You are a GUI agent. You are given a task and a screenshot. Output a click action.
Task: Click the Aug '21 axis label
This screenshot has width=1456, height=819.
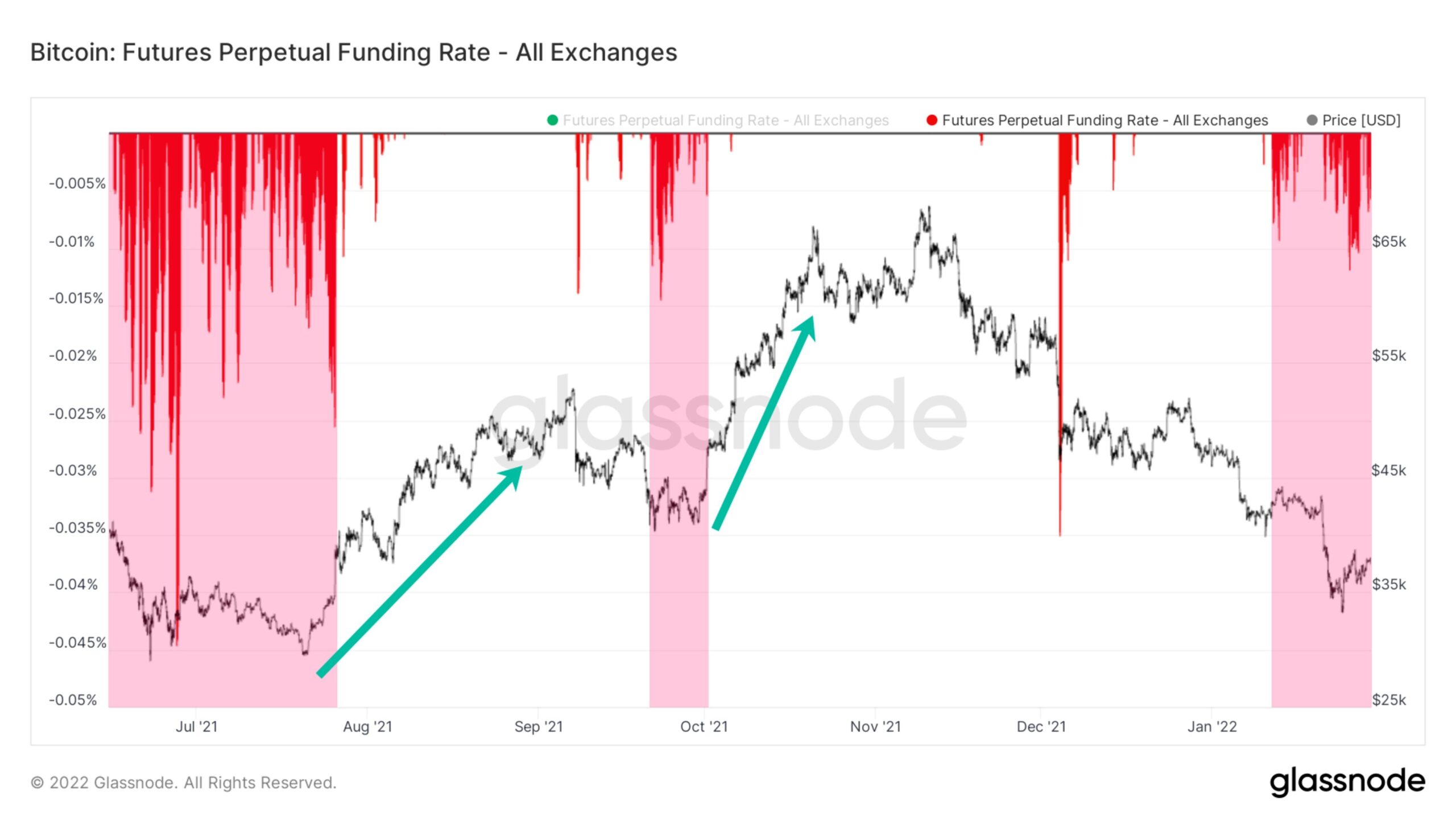click(367, 726)
